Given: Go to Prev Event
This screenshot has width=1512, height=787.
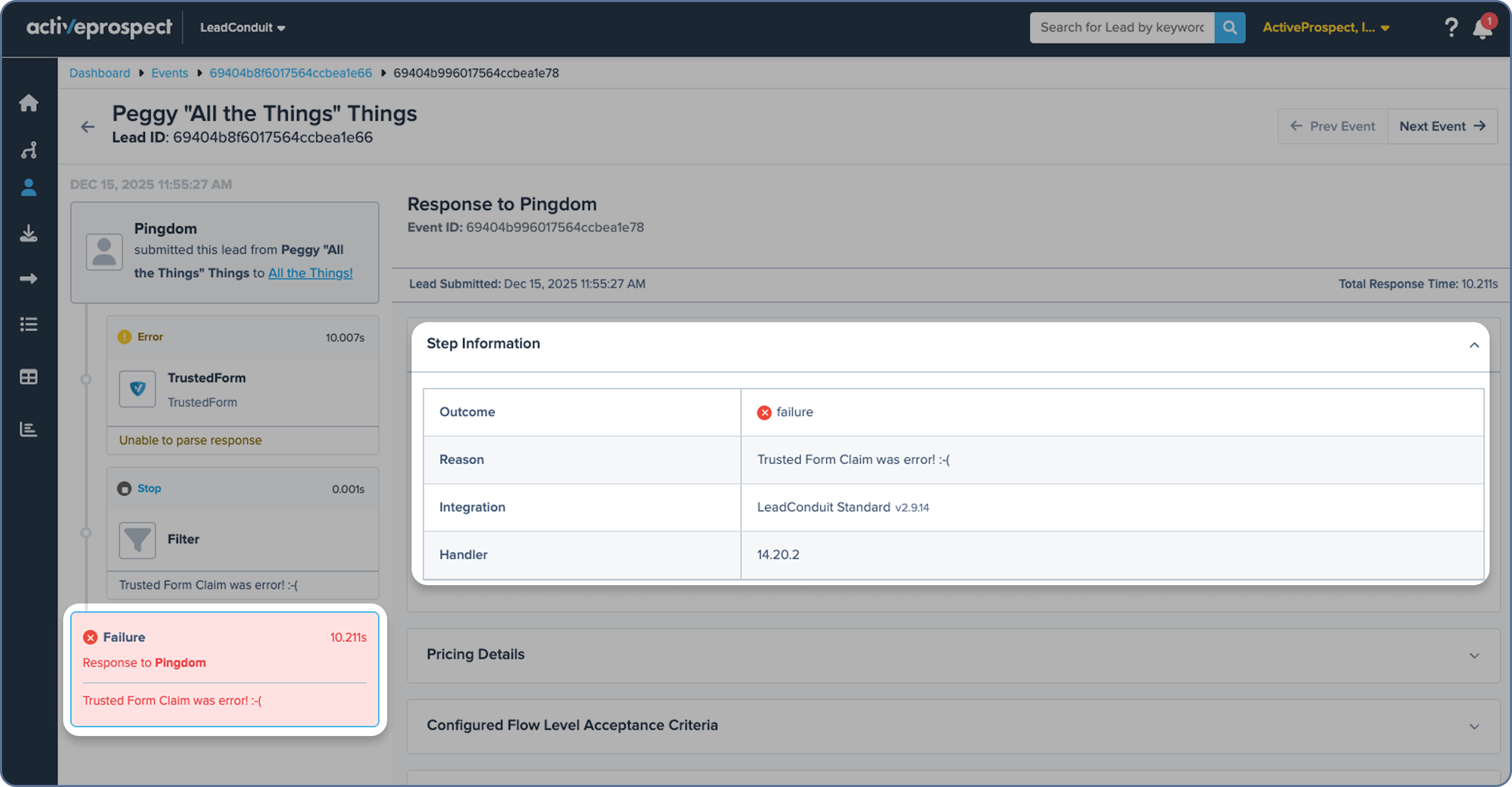Looking at the screenshot, I should (x=1332, y=126).
